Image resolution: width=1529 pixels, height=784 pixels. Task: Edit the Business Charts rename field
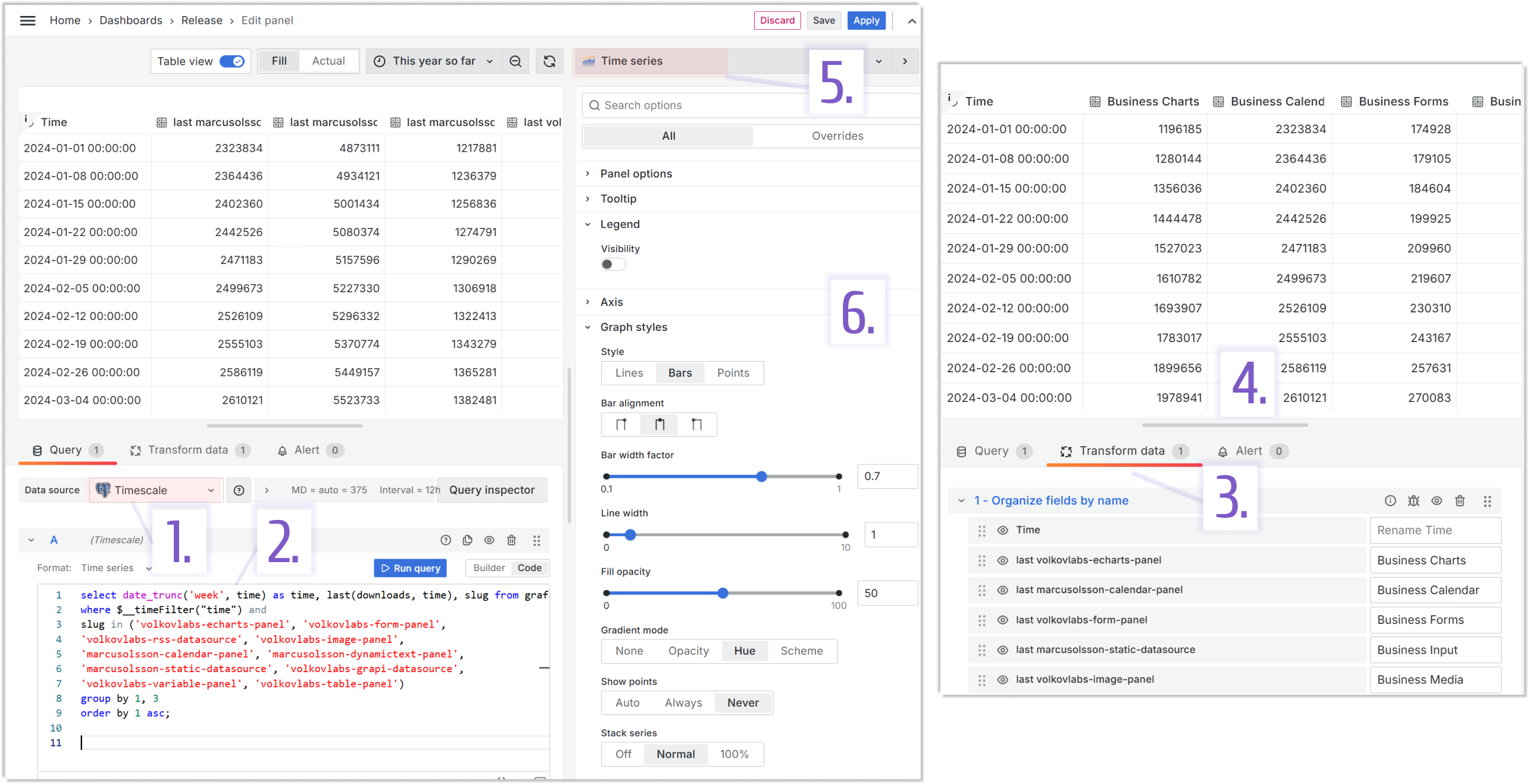(x=1435, y=561)
